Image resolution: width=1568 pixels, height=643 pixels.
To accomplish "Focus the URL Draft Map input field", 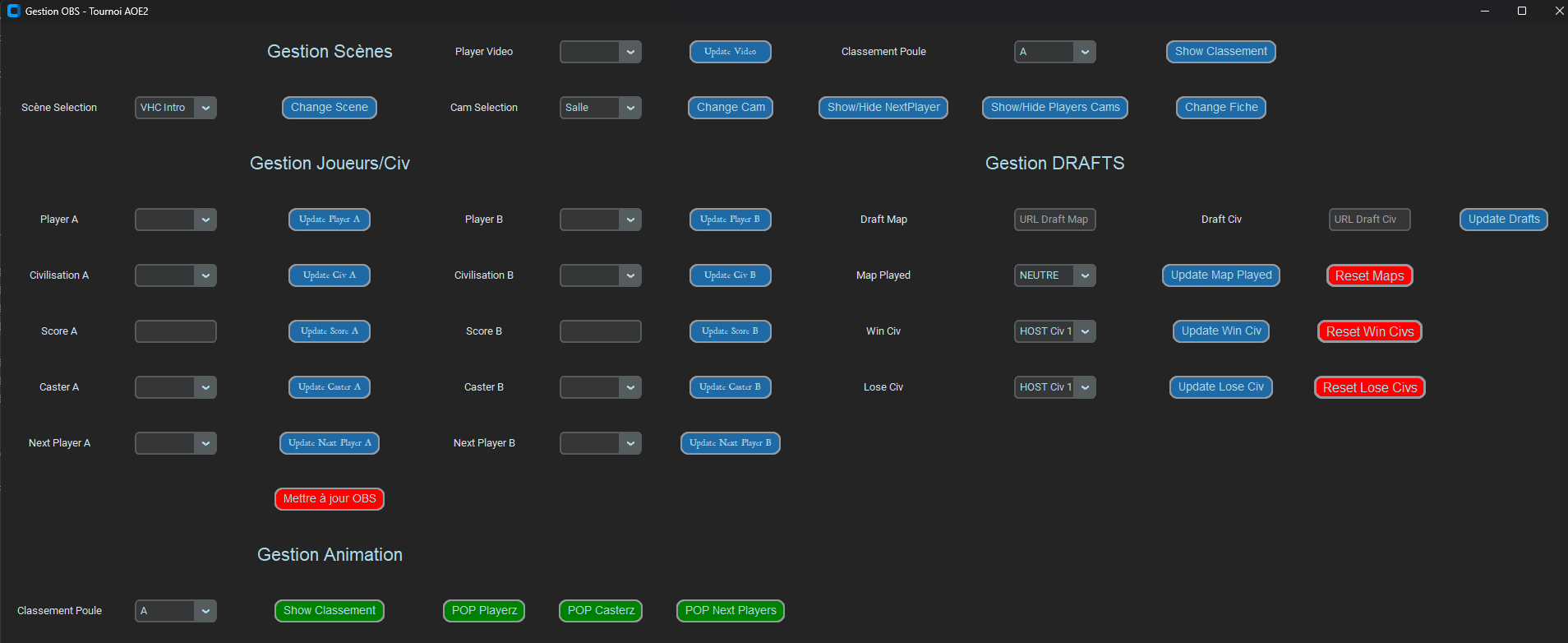I will click(1055, 220).
